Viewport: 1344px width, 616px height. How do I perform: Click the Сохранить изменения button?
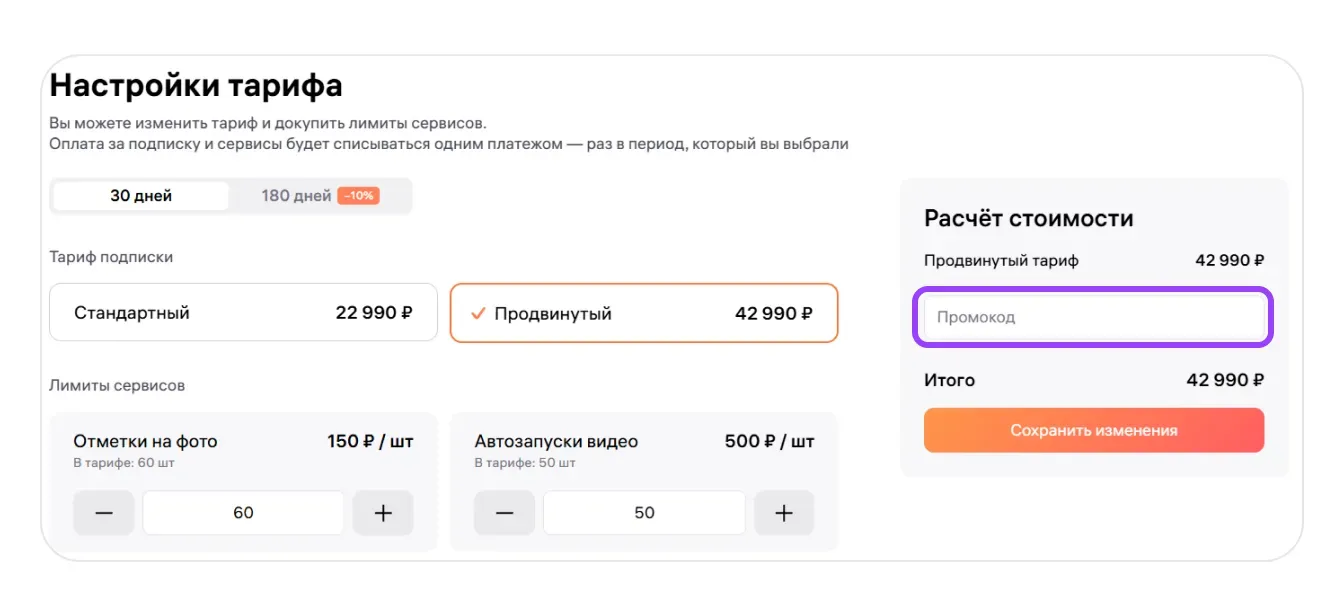1093,430
